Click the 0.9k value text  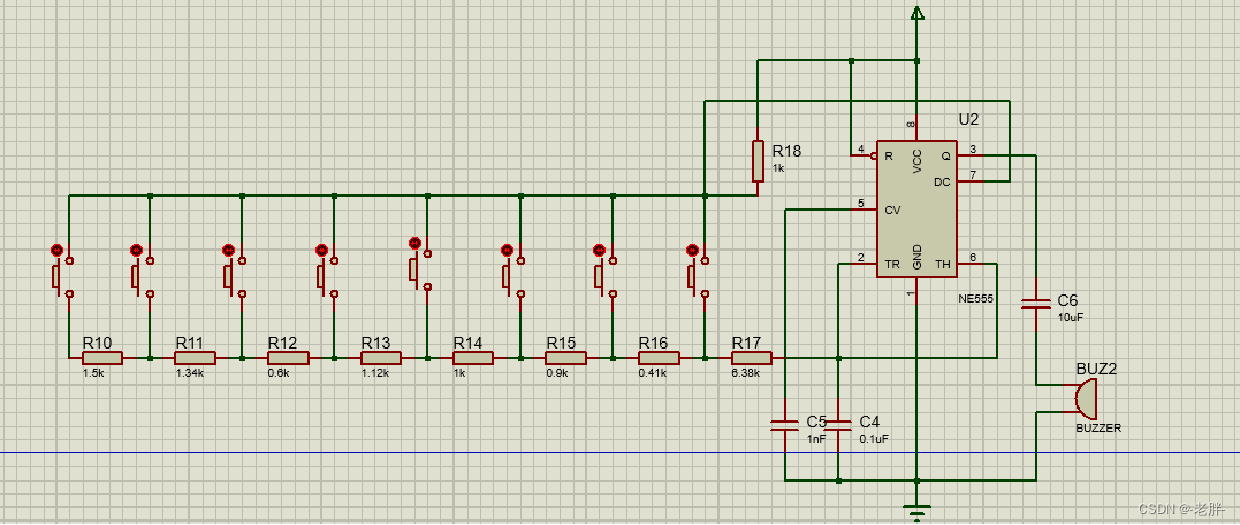pos(557,373)
